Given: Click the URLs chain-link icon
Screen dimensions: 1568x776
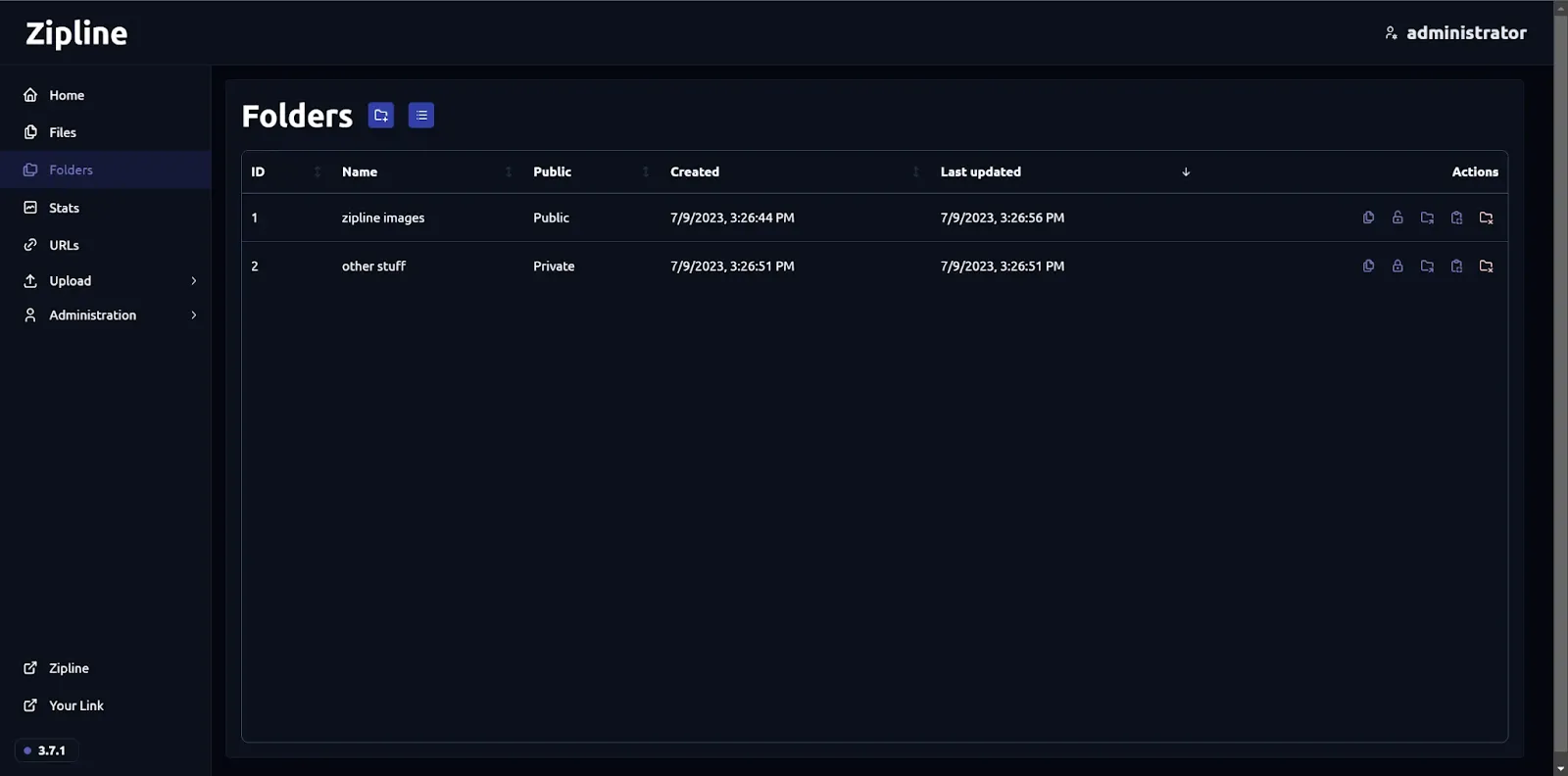Looking at the screenshot, I should [30, 245].
